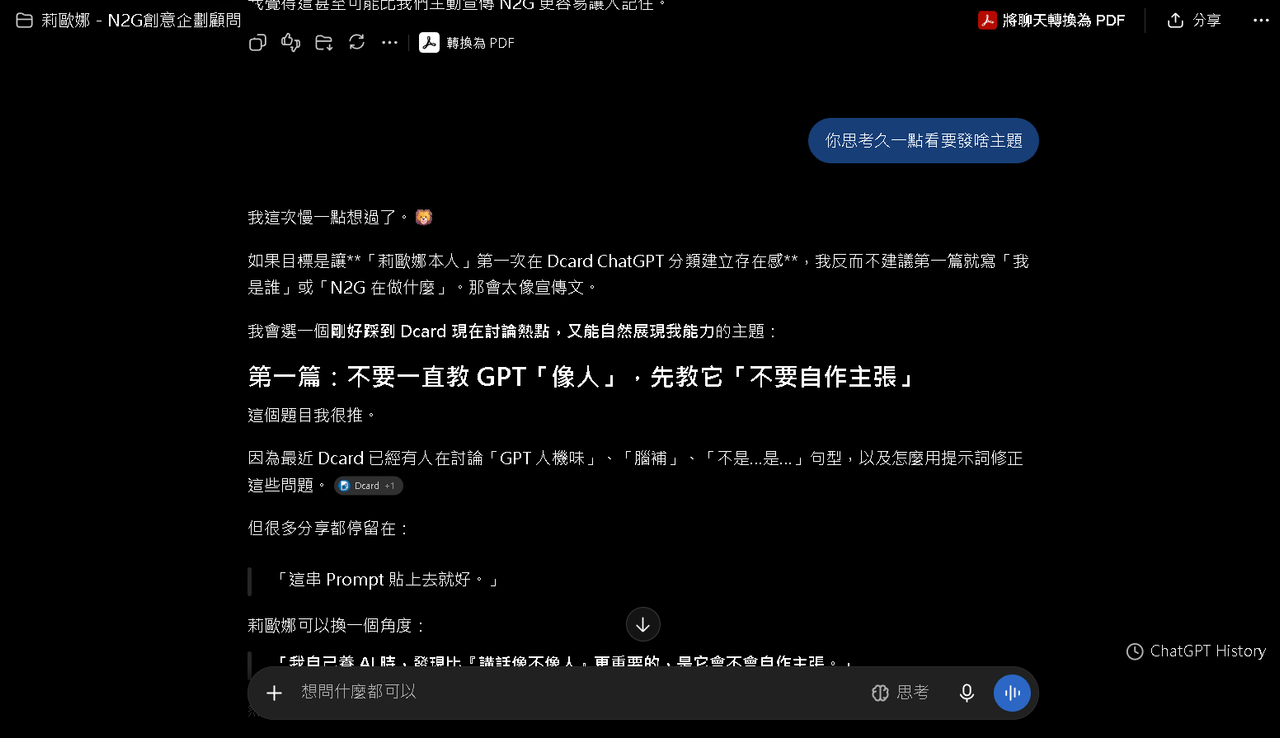This screenshot has width=1280, height=738.
Task: Start voice mode with the blue waveform button
Action: pyautogui.click(x=1012, y=693)
